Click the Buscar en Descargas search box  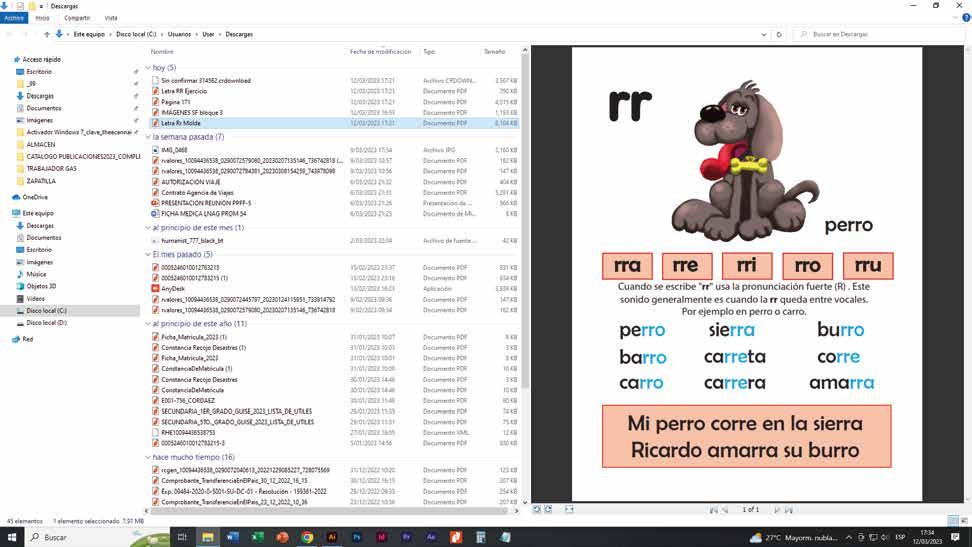pyautogui.click(x=880, y=34)
